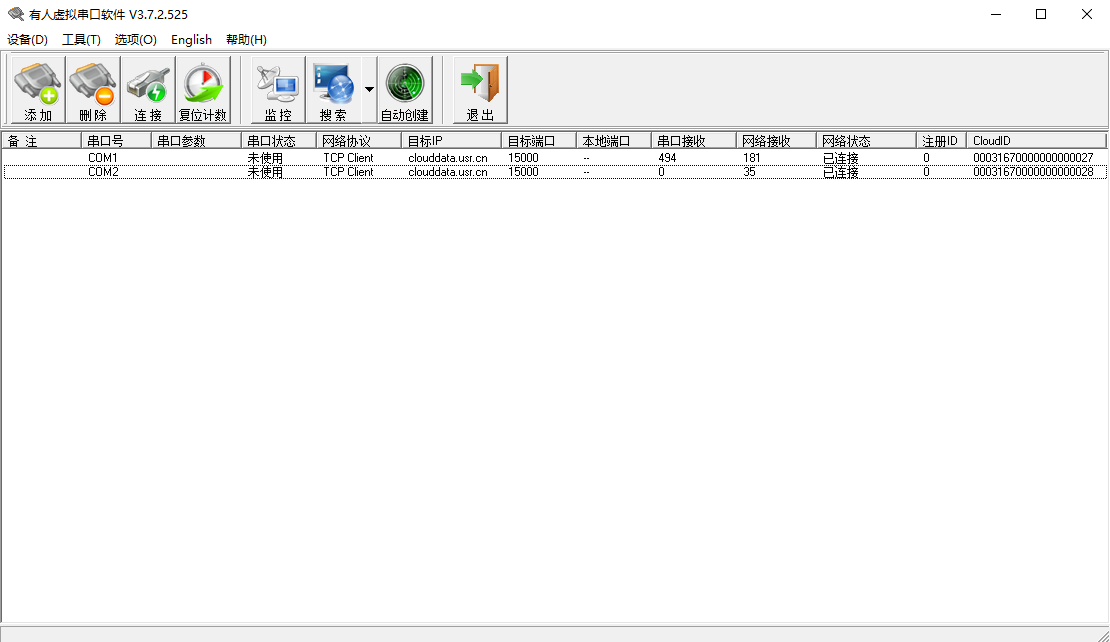This screenshot has width=1110, height=642.
Task: Click the 自动创建 (Auto create) radar icon
Action: (x=405, y=89)
